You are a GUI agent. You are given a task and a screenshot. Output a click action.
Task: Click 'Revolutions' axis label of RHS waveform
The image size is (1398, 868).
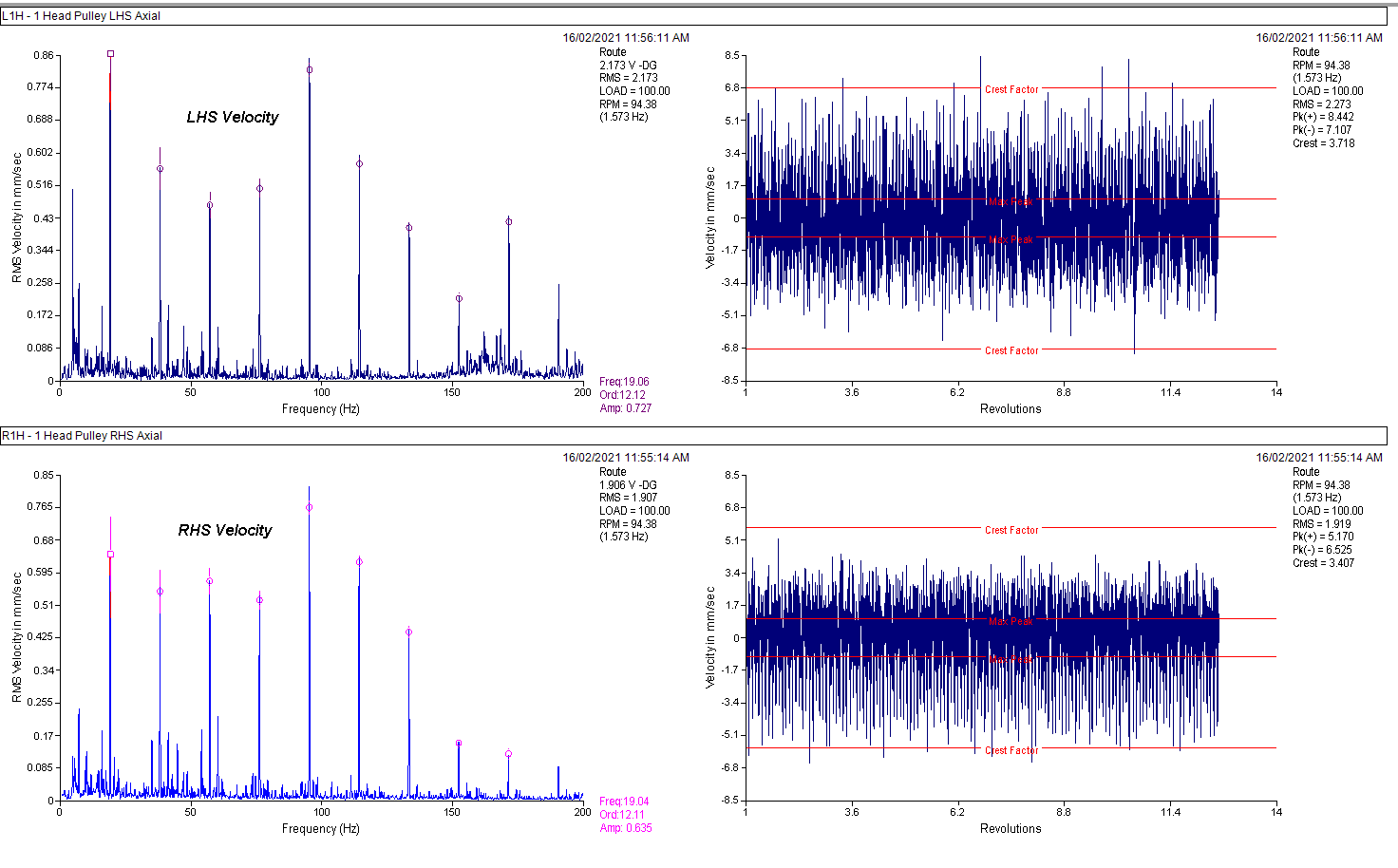click(x=1011, y=829)
